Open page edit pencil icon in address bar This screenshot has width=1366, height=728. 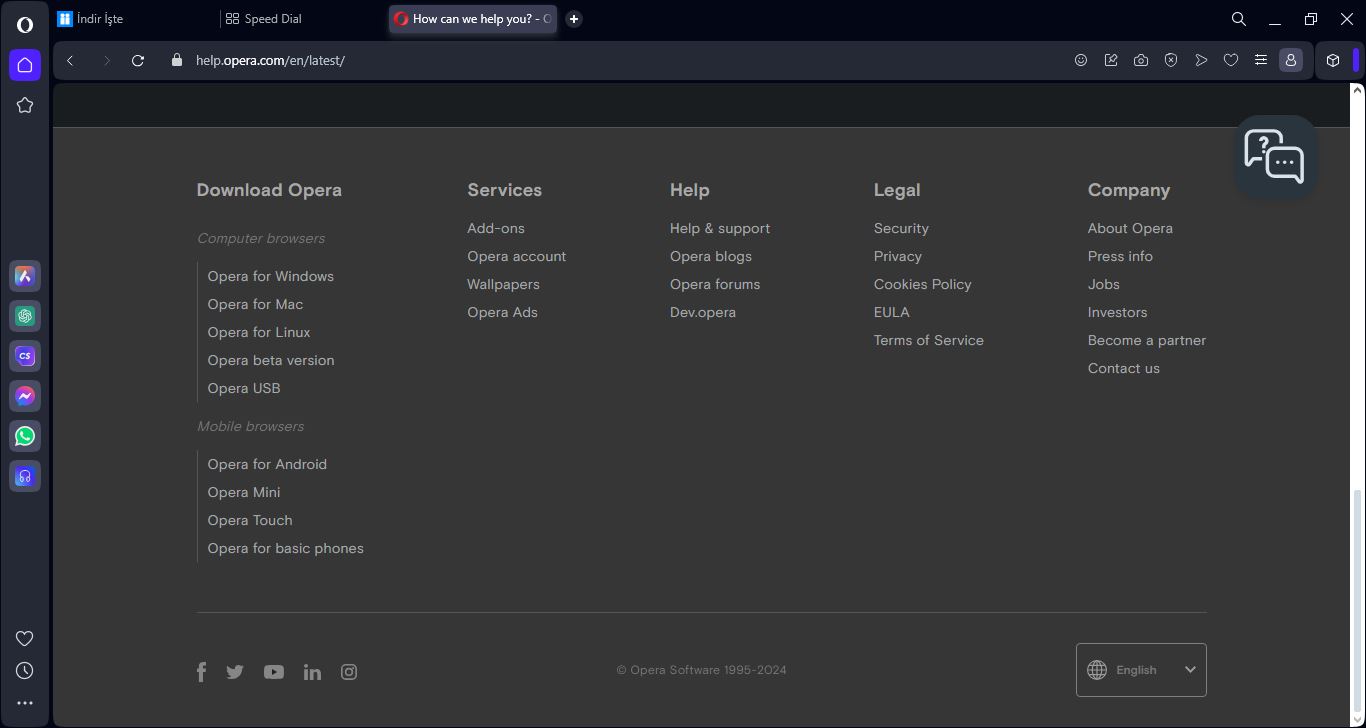pos(1111,60)
